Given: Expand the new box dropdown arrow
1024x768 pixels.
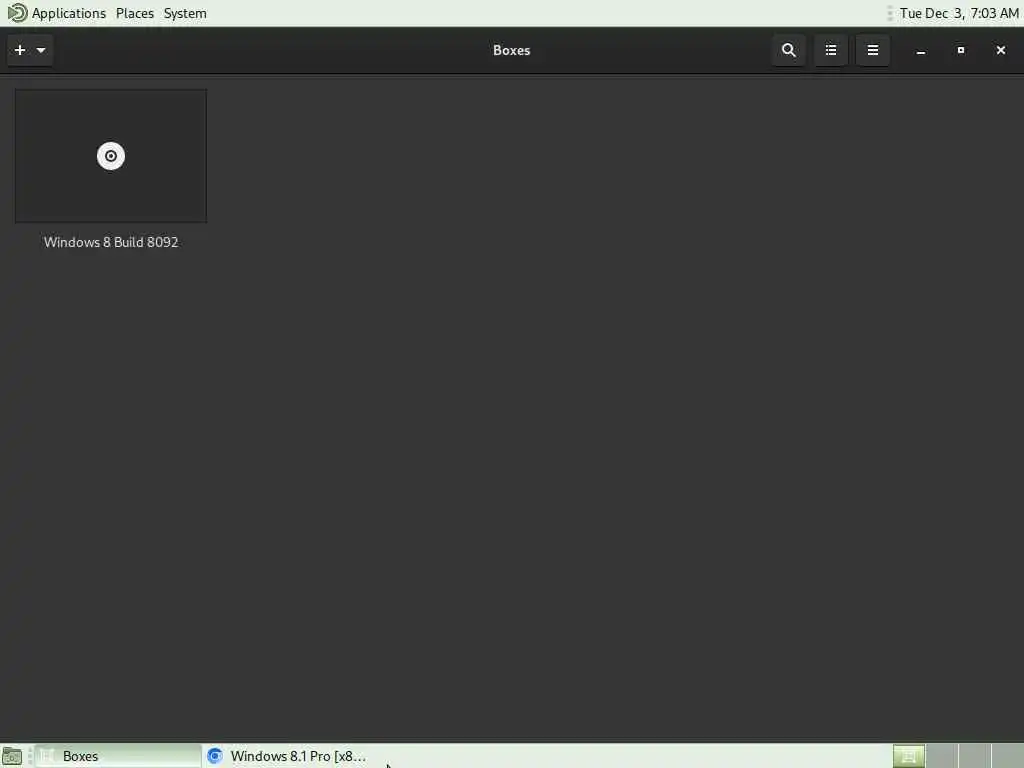Looking at the screenshot, I should tap(41, 50).
